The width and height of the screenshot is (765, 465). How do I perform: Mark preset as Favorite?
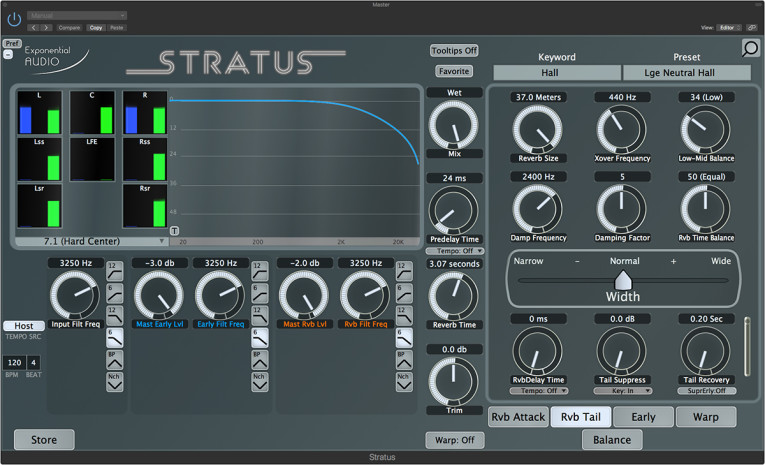coord(454,71)
